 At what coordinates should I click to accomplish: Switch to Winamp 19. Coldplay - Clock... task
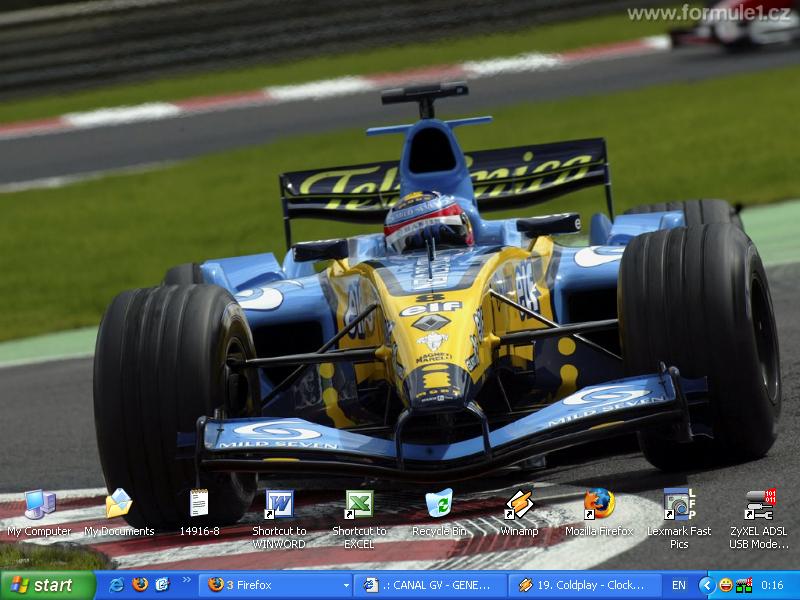[585, 585]
